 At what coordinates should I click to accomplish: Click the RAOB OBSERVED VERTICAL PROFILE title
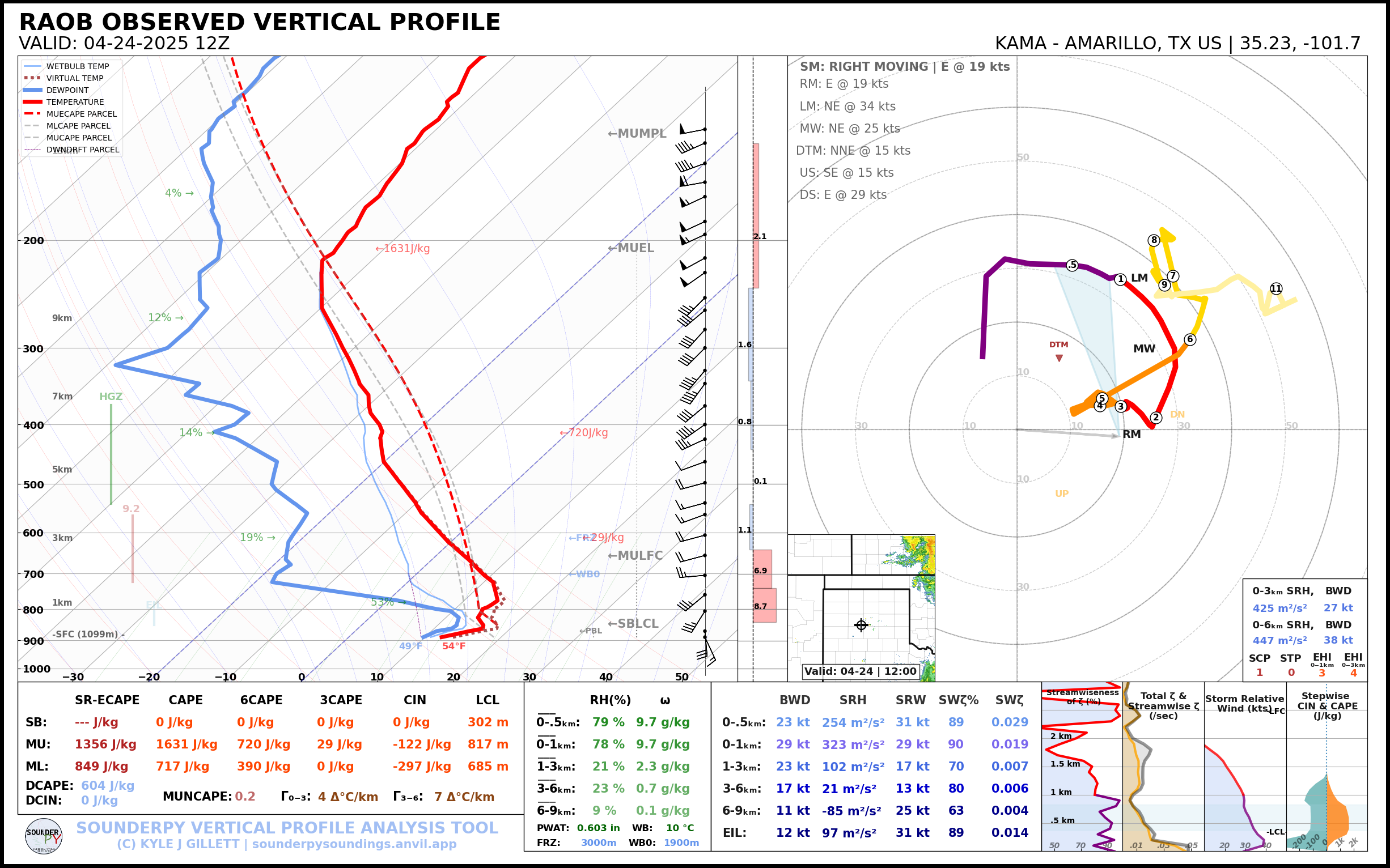(260, 23)
